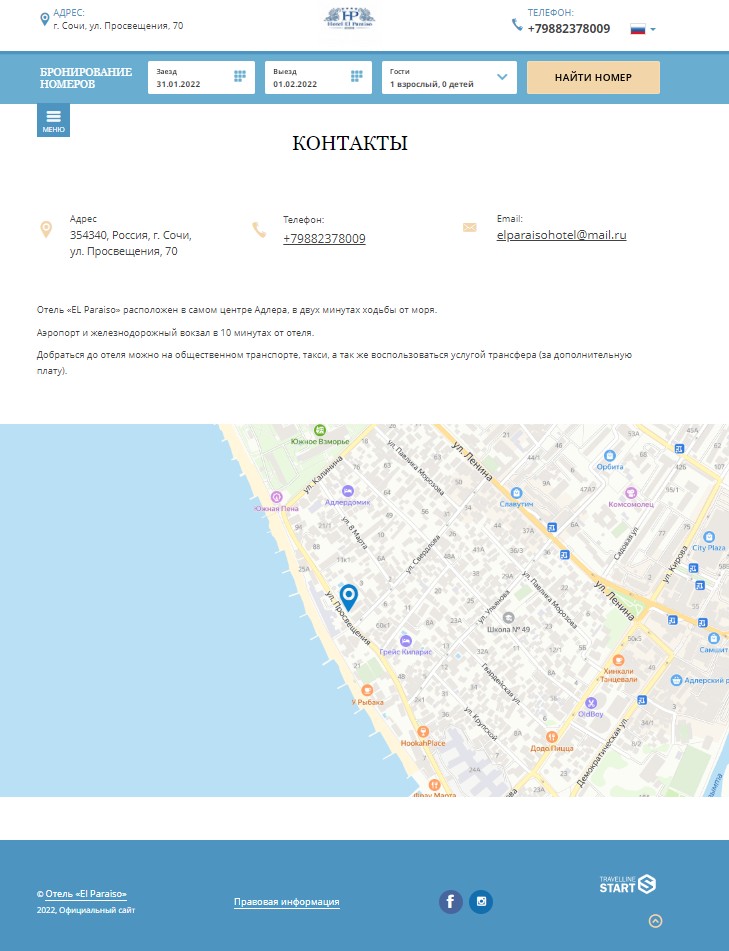Click the header phone number +79882378009

point(569,29)
